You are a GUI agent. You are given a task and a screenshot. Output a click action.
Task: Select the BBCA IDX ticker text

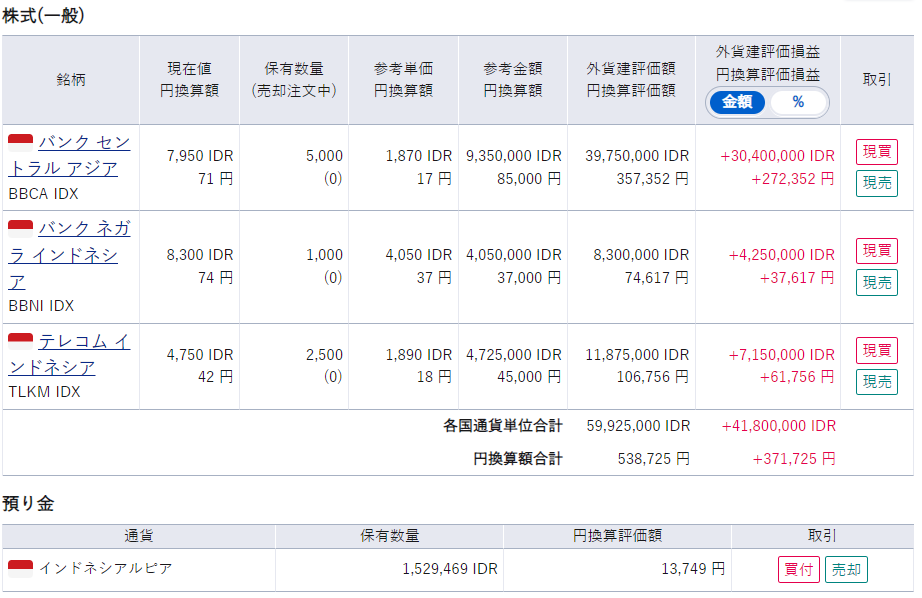pyautogui.click(x=44, y=193)
